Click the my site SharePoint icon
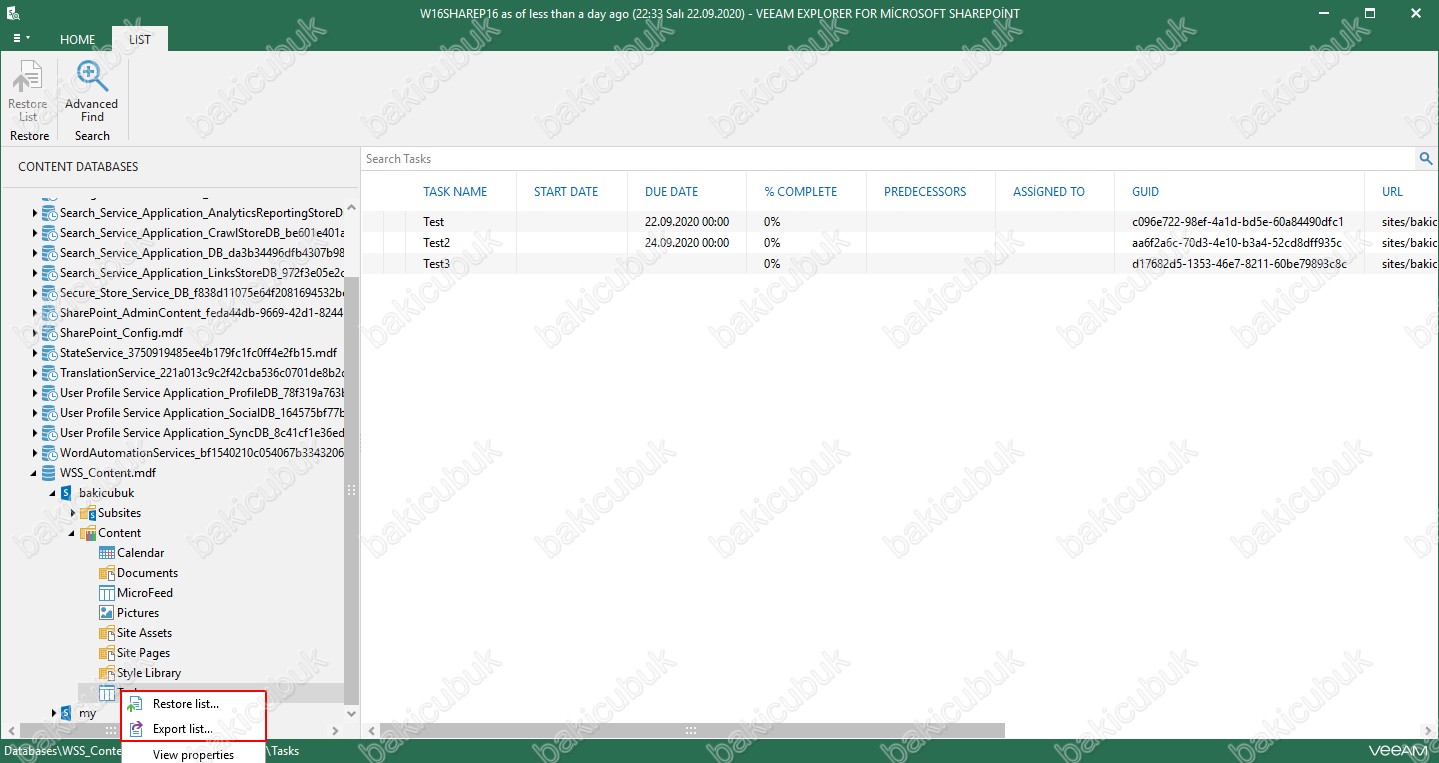The height and width of the screenshot is (763, 1439). point(68,713)
